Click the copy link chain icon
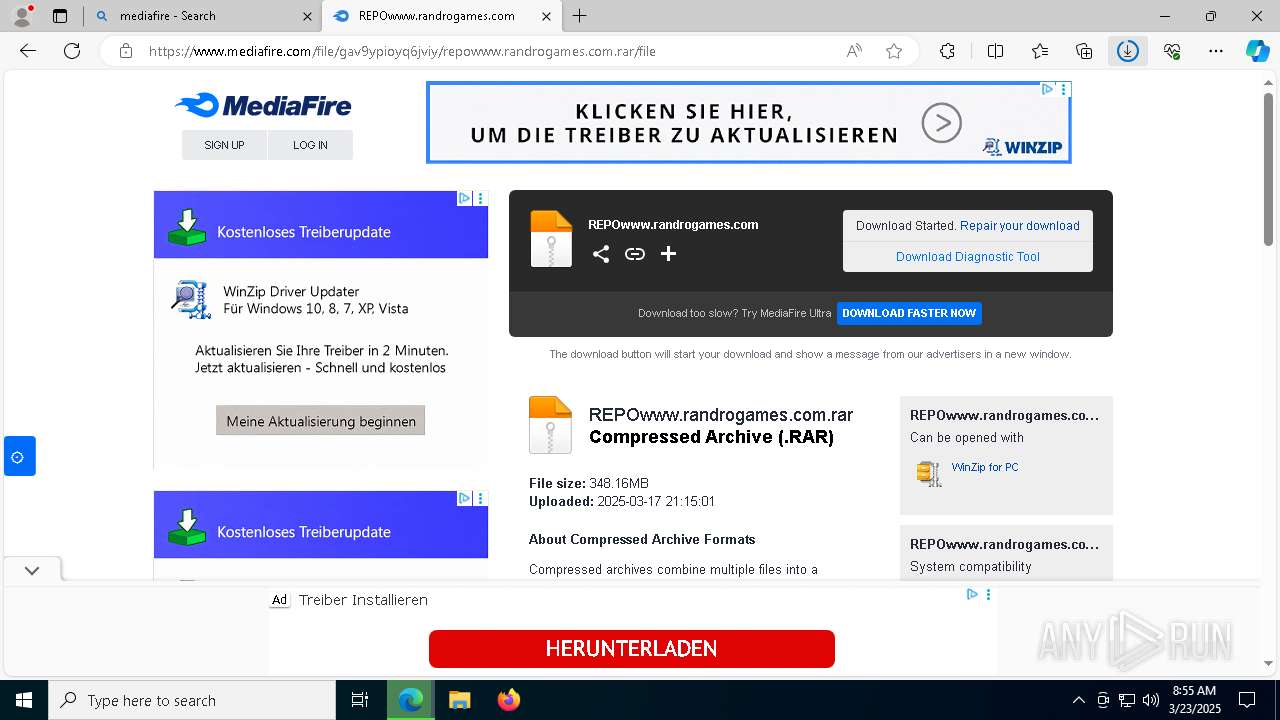This screenshot has height=720, width=1280. [635, 254]
